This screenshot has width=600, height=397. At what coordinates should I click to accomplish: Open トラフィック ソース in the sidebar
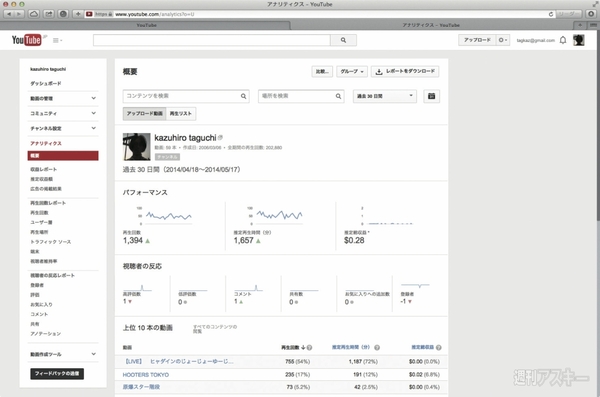(x=51, y=242)
